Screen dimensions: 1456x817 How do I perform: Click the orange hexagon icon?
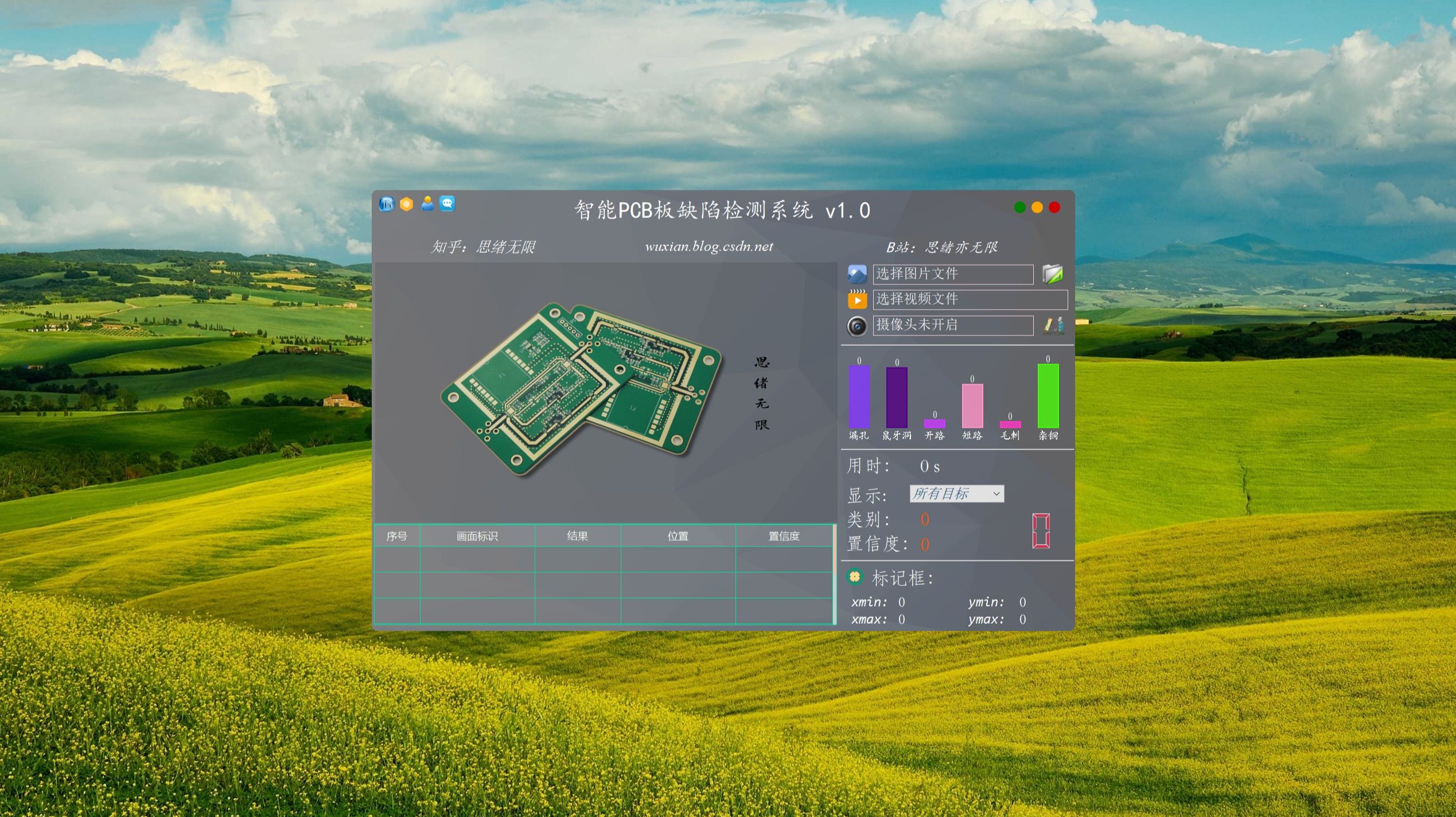(406, 204)
